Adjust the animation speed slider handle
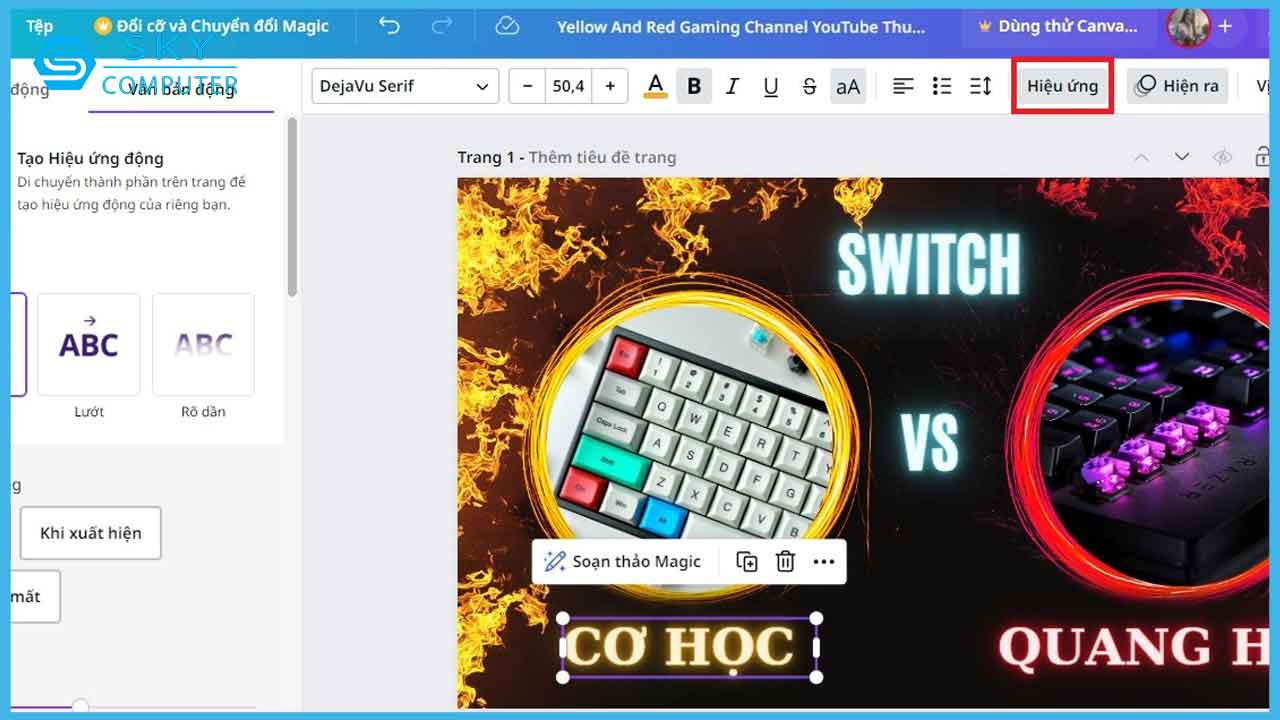This screenshot has height=720, width=1280. pyautogui.click(x=81, y=707)
